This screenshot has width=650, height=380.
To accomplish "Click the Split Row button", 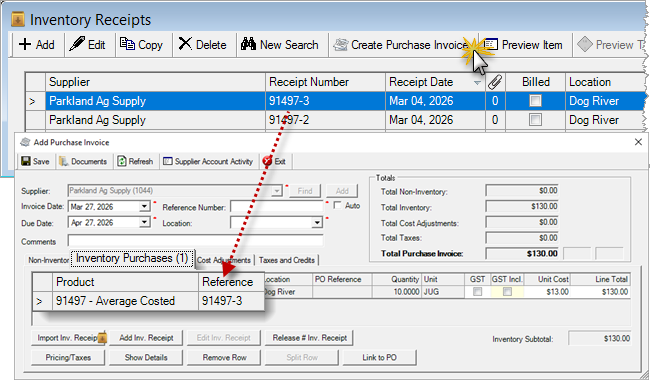I will tap(302, 357).
